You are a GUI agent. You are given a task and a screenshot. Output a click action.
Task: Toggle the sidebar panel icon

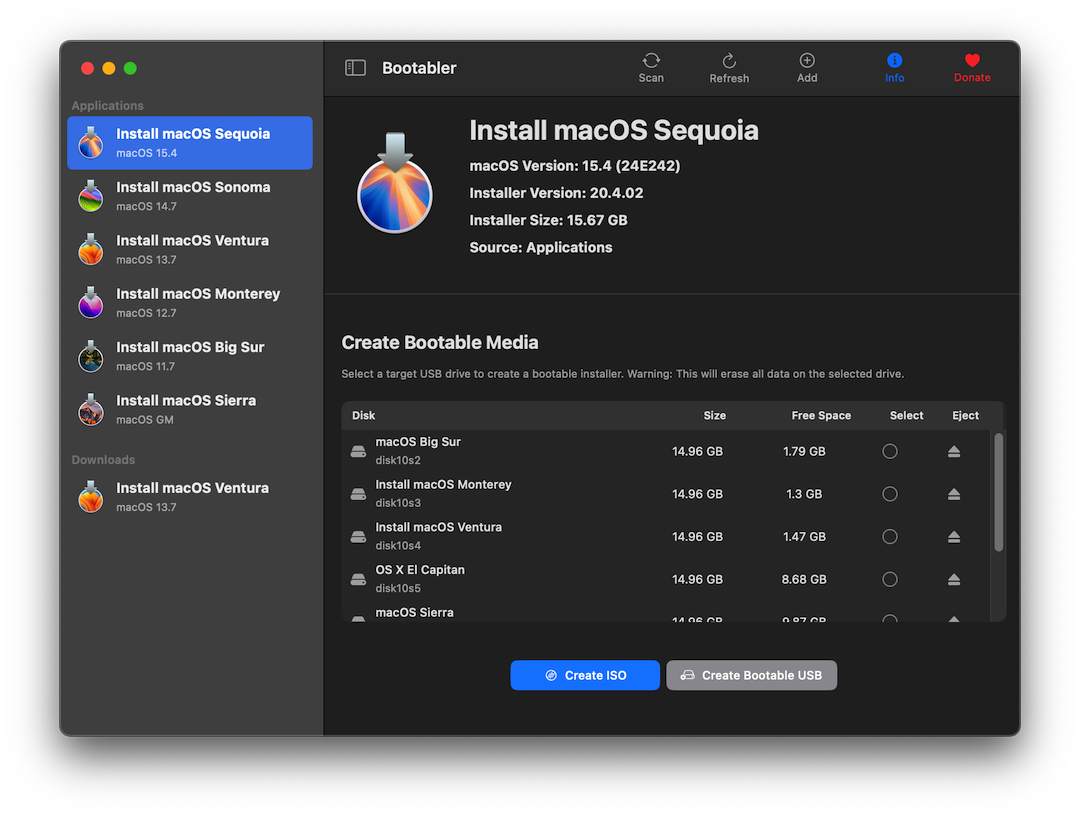click(355, 68)
